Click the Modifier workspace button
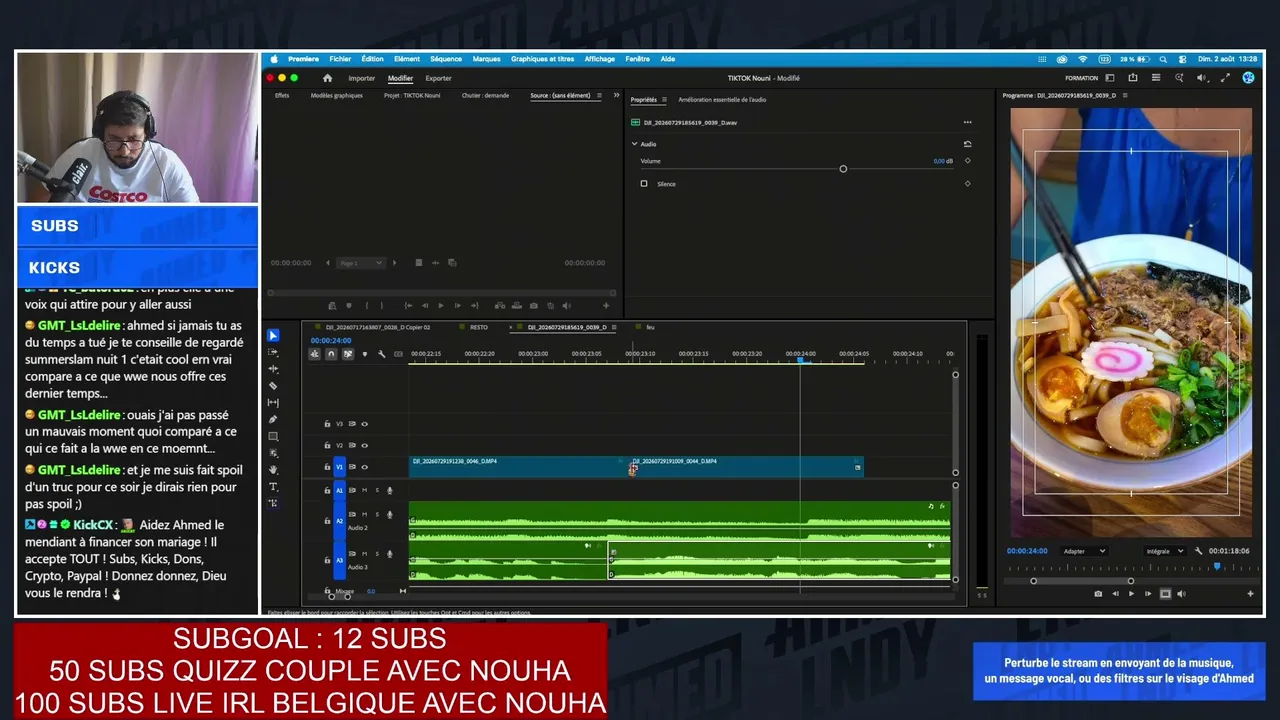Screen dimensions: 1280x720 [x=400, y=78]
